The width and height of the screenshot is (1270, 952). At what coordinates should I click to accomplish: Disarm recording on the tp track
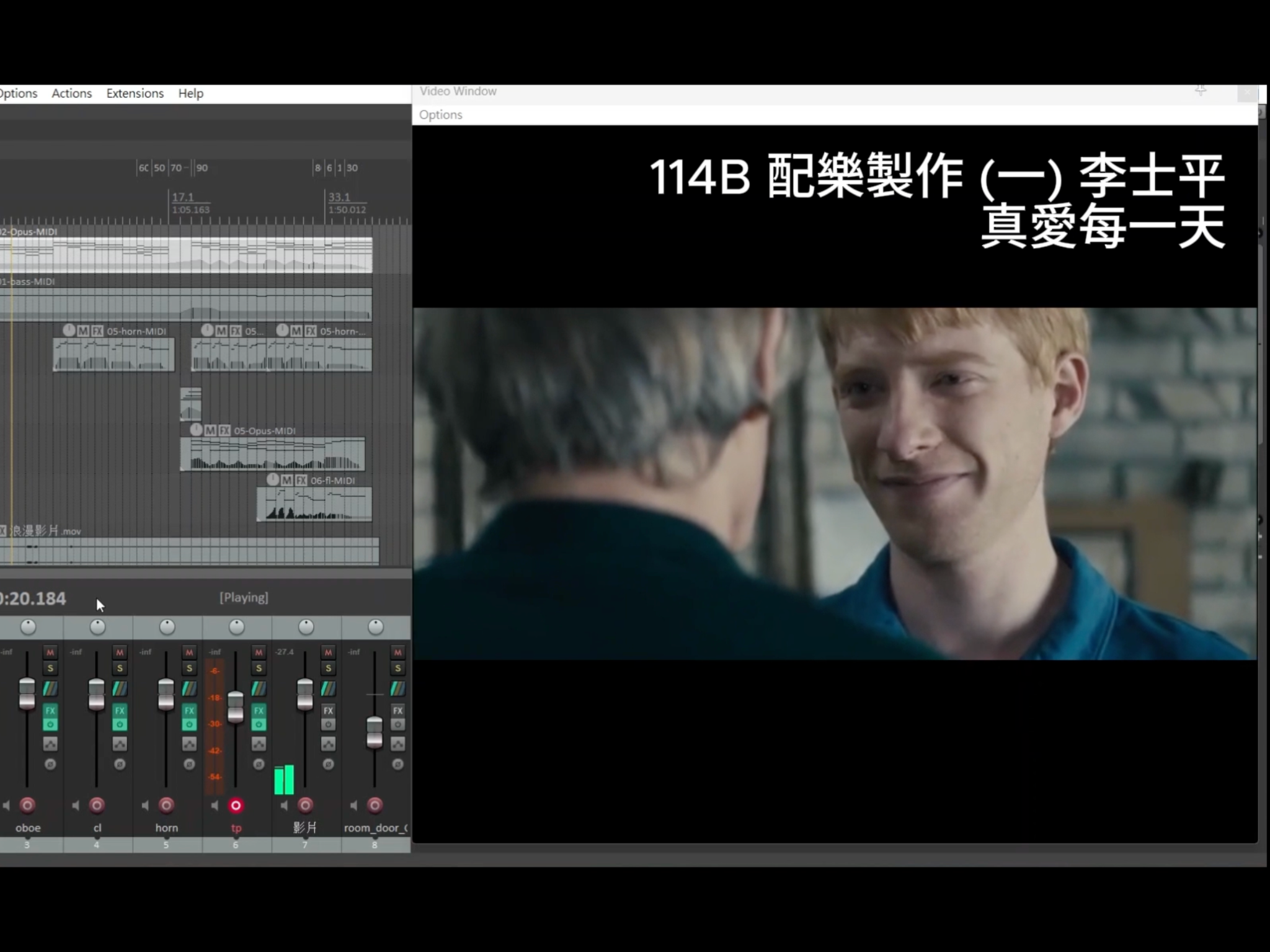pyautogui.click(x=236, y=805)
